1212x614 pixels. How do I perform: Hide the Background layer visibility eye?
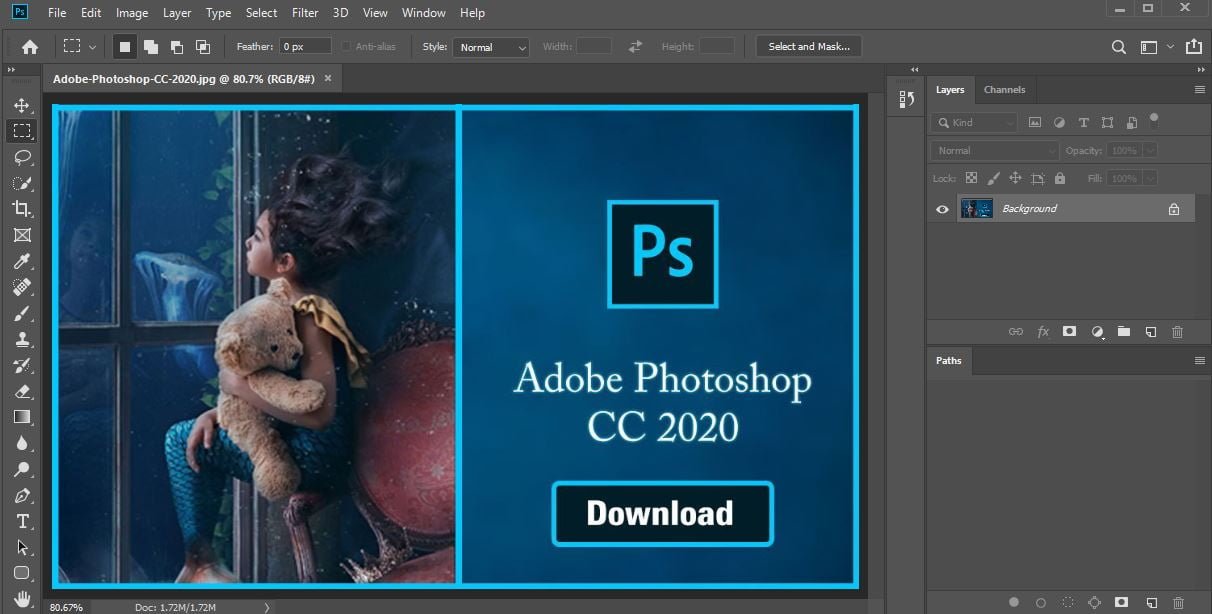[x=942, y=209]
